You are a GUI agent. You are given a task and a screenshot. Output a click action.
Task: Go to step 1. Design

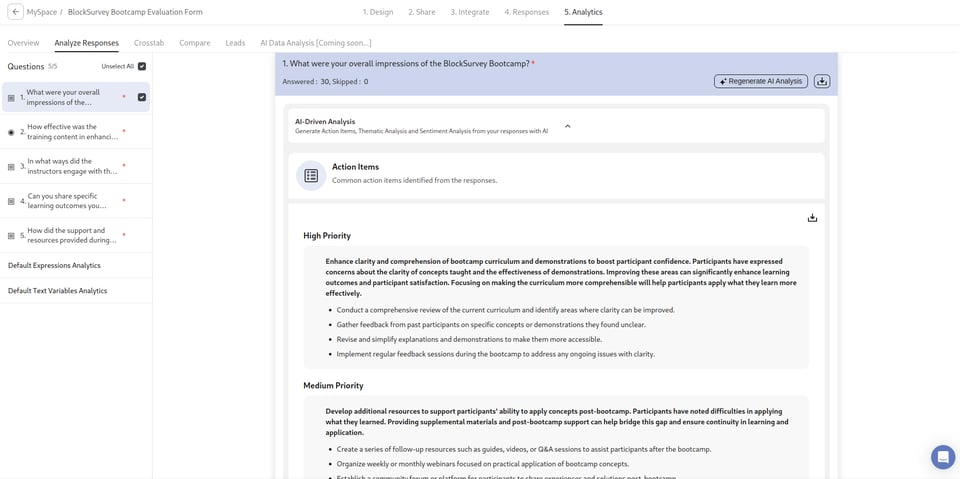point(378,12)
